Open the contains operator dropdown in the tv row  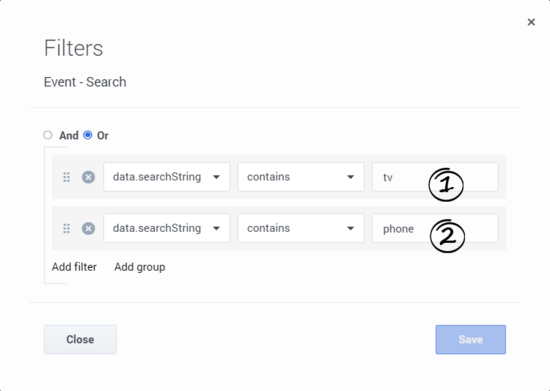(301, 177)
